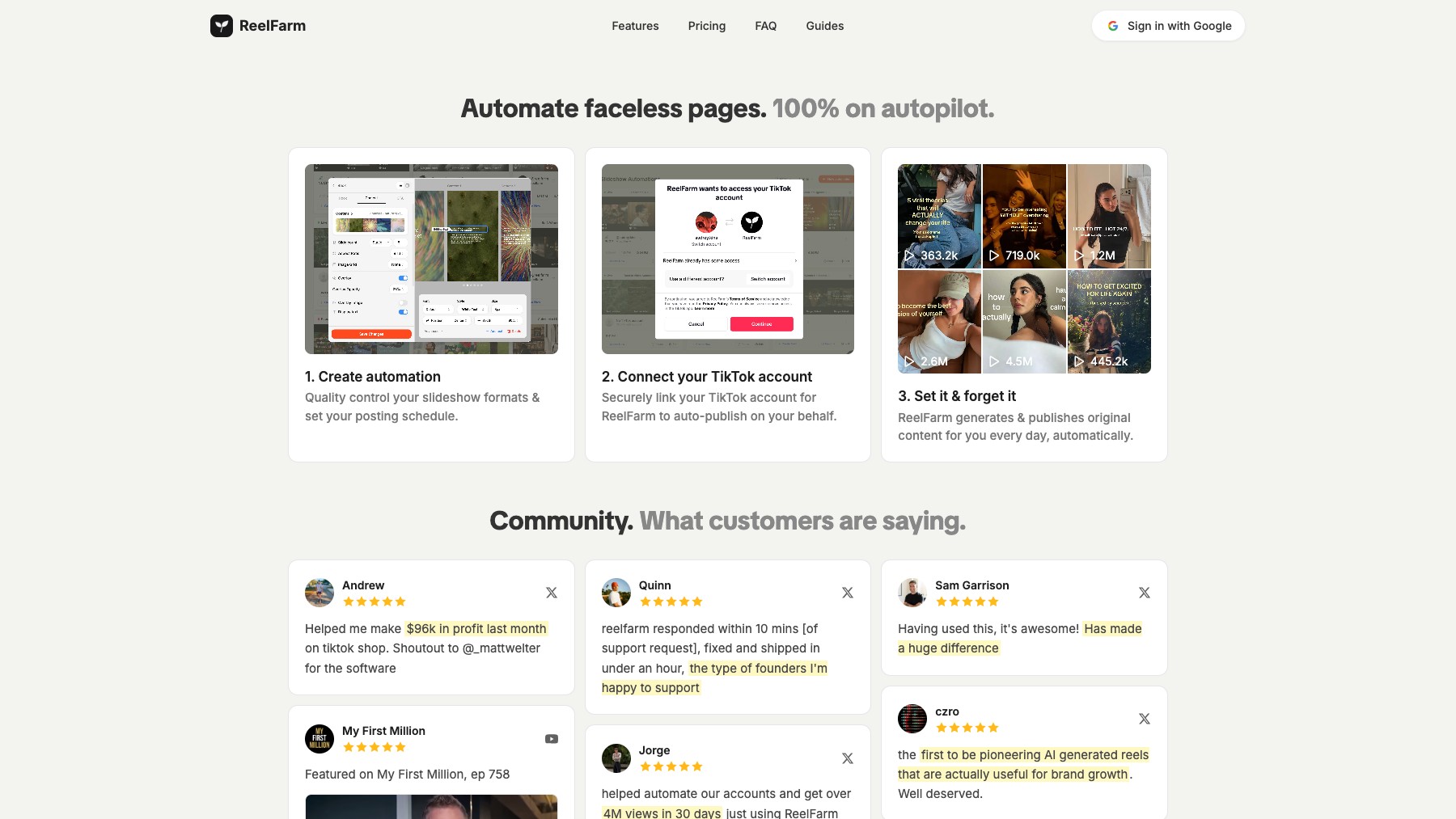Open the Create automation screenshot image

[x=431, y=259]
